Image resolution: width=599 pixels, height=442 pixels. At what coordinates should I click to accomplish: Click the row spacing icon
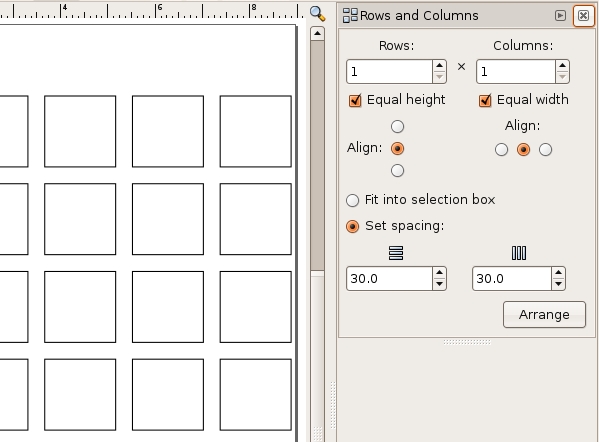pos(396,253)
